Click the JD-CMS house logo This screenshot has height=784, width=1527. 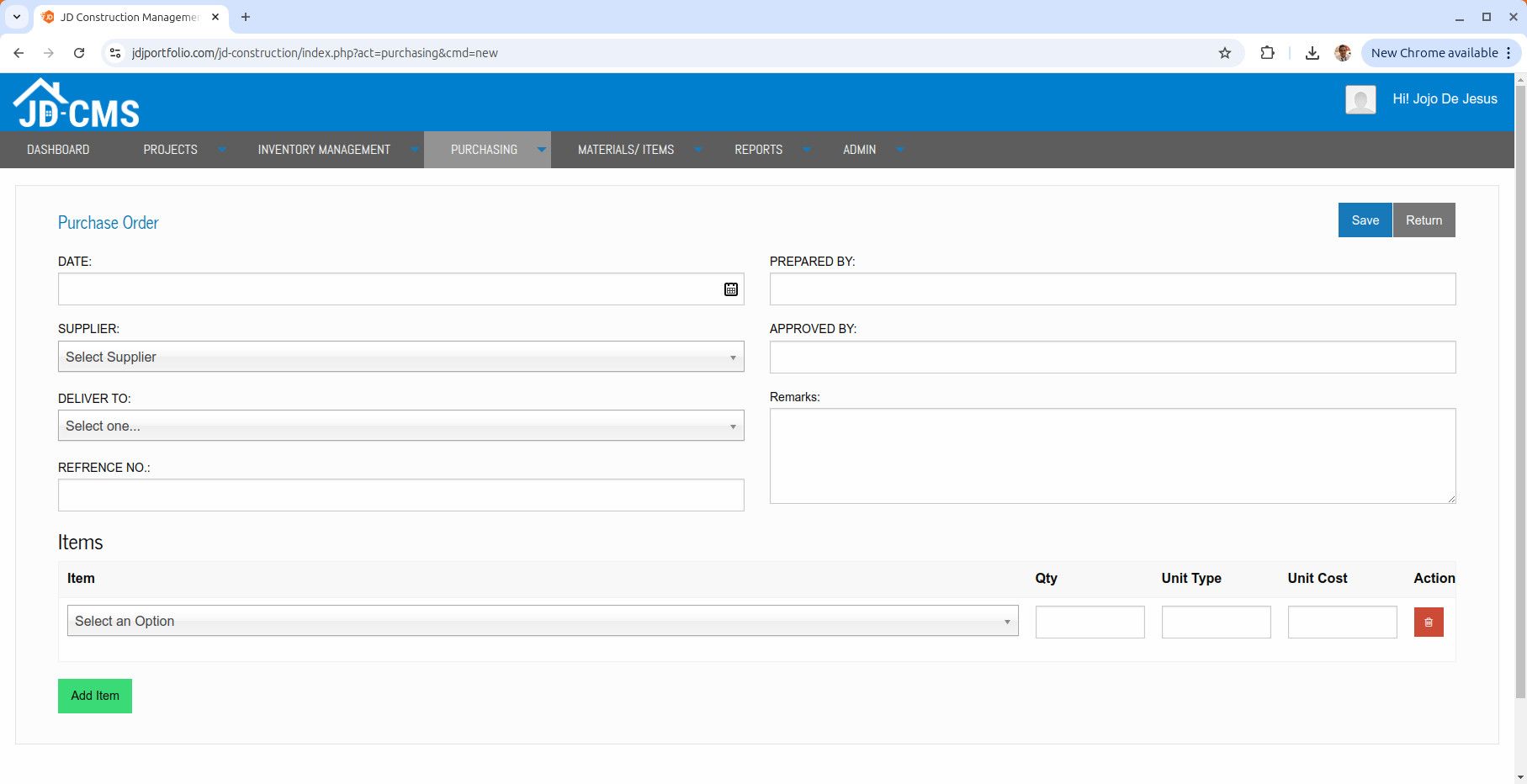(76, 105)
